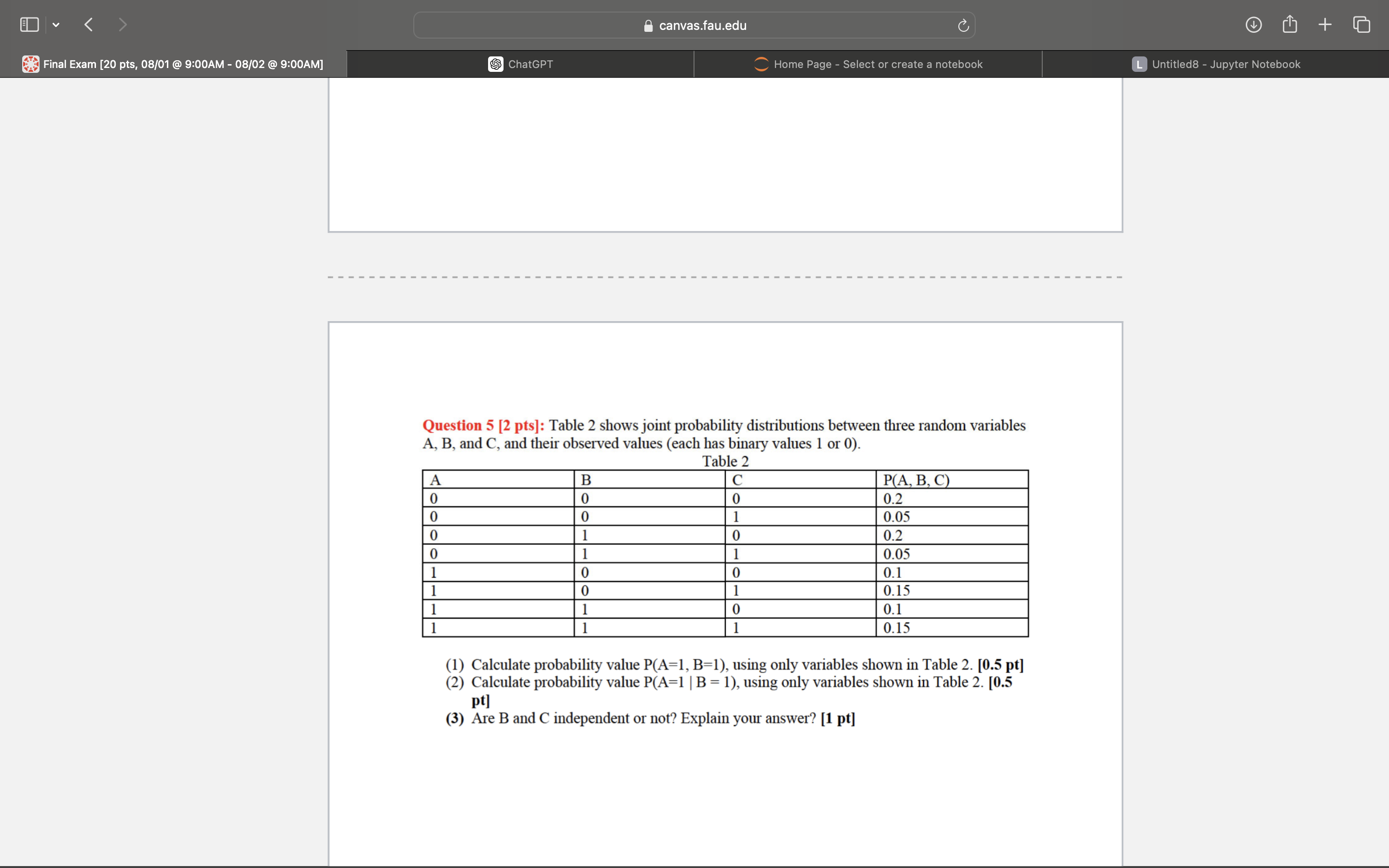Viewport: 1389px width, 868px height.
Task: Click the 0.1 value in row 1,1,0
Action: tap(893, 609)
